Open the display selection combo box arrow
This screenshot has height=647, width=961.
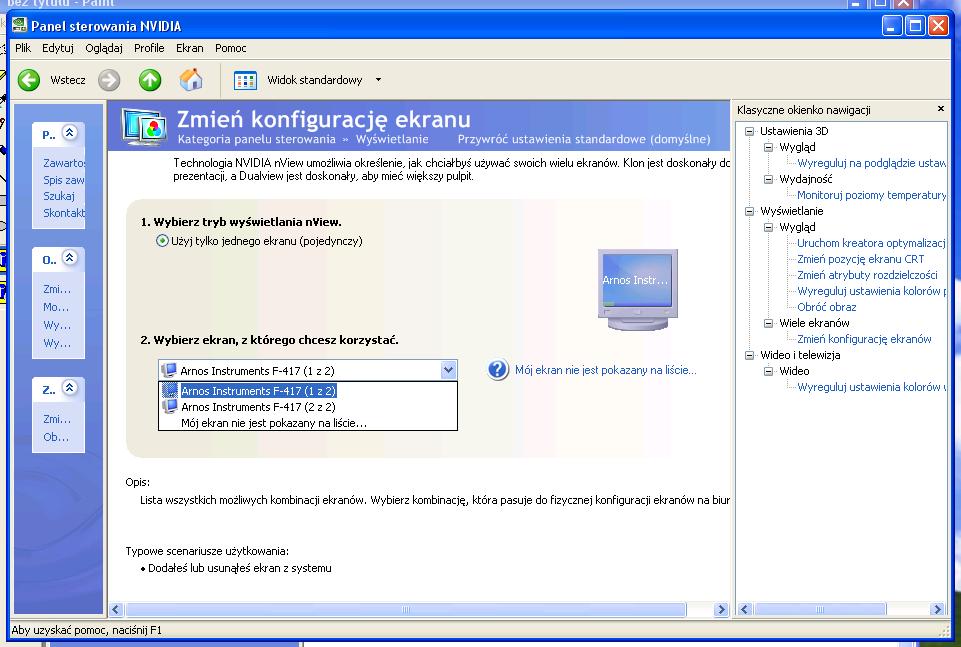point(448,370)
